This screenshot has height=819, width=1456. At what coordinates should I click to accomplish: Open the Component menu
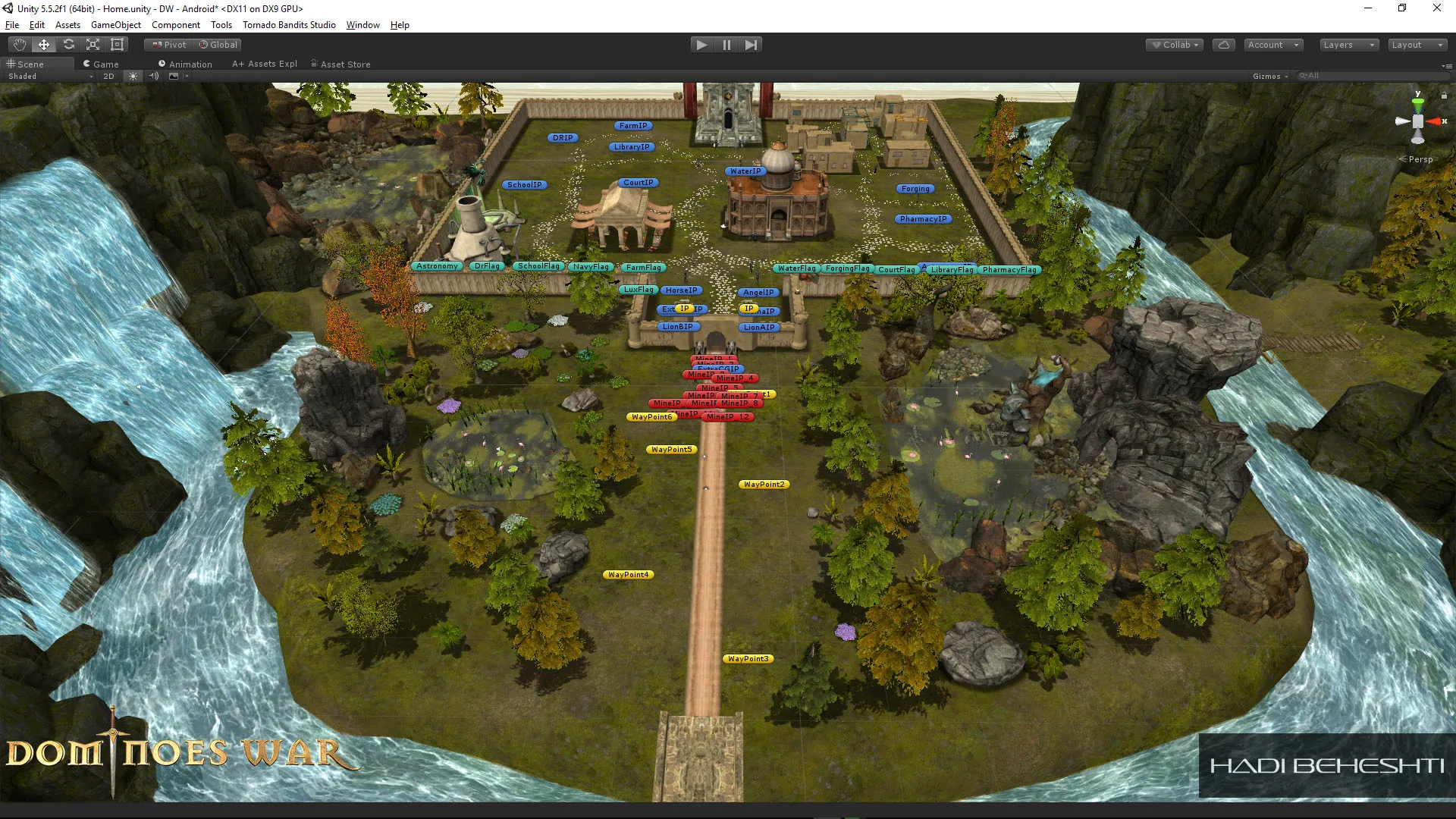coord(176,25)
